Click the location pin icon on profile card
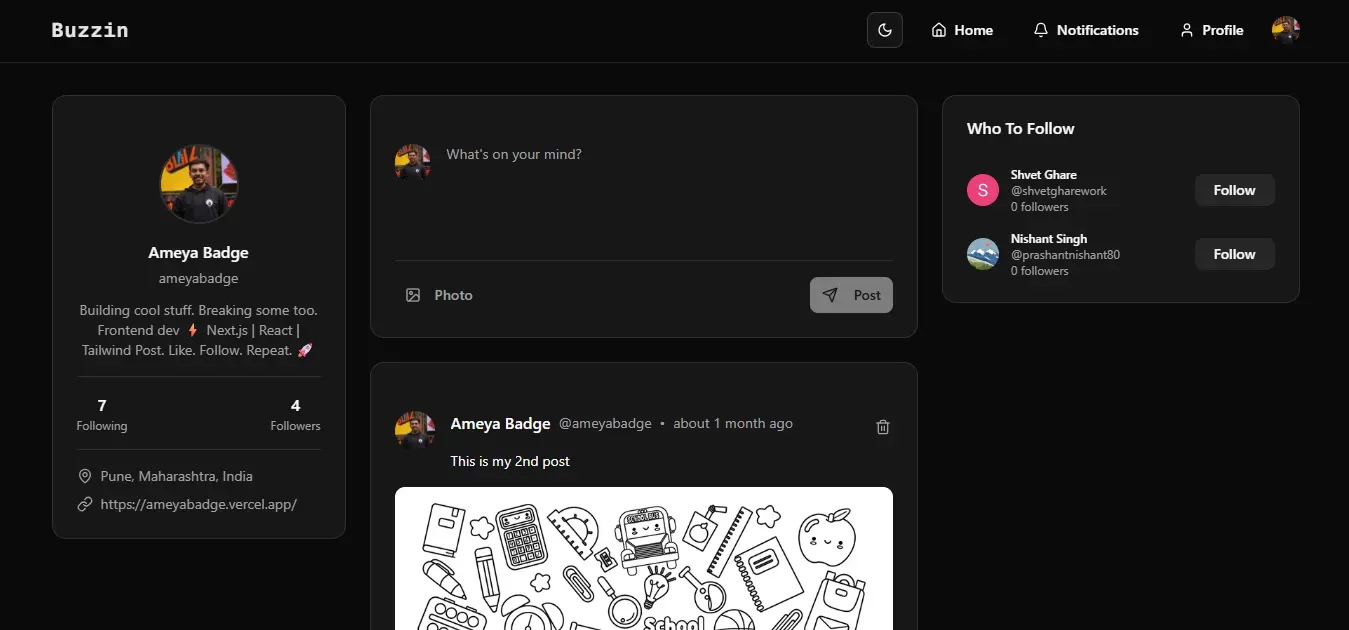This screenshot has height=630, width=1349. click(85, 476)
